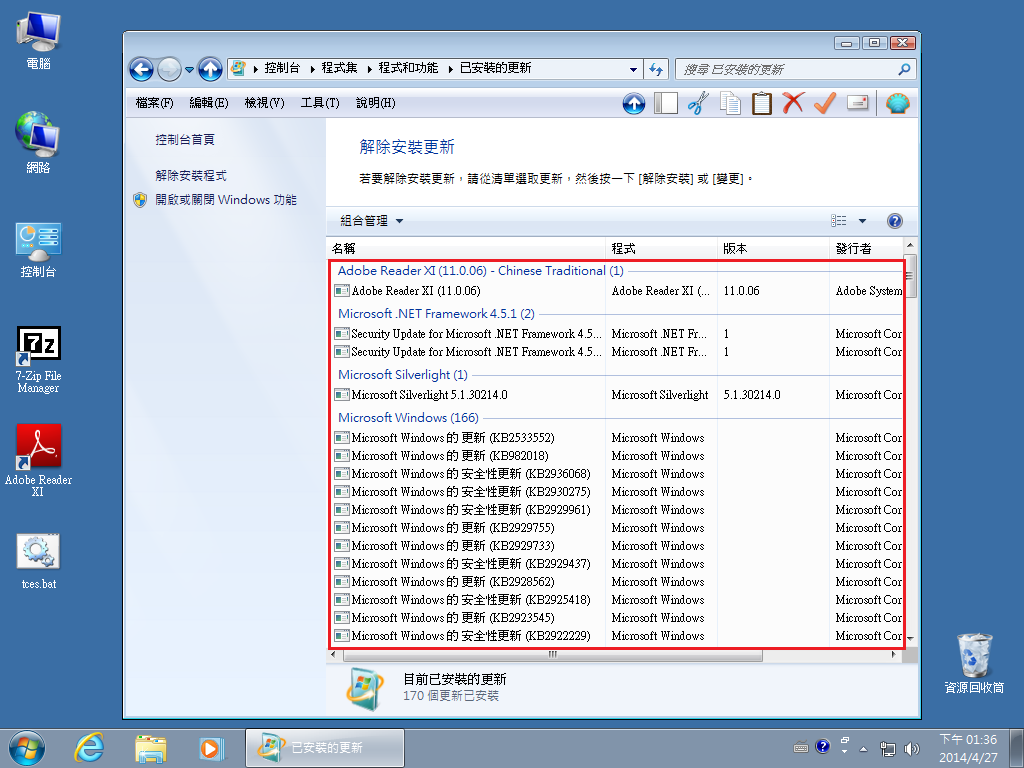This screenshot has width=1024, height=768.
Task: Open the 7-Zip File Manager desktop shortcut
Action: [39, 360]
